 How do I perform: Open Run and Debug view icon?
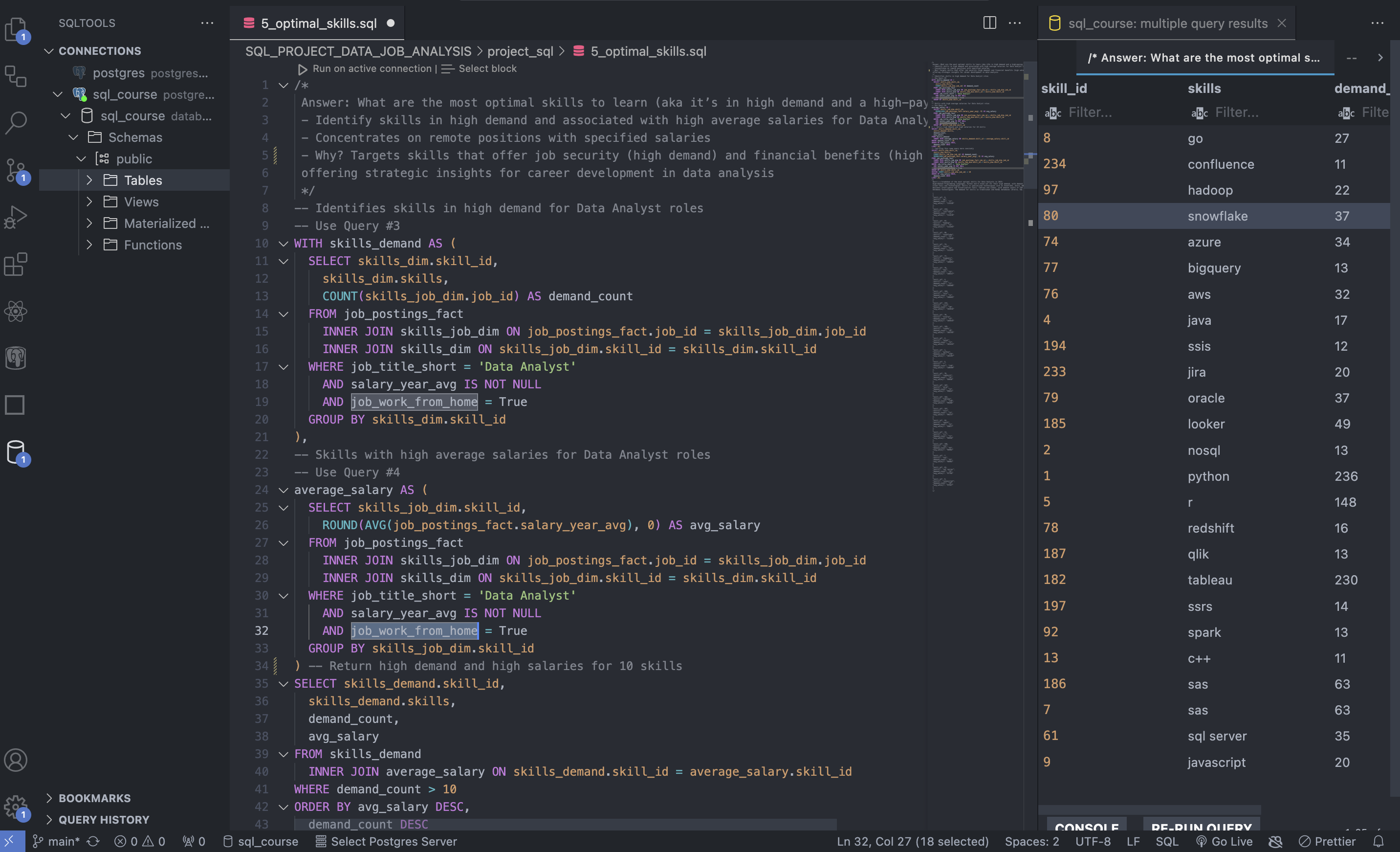click(16, 217)
